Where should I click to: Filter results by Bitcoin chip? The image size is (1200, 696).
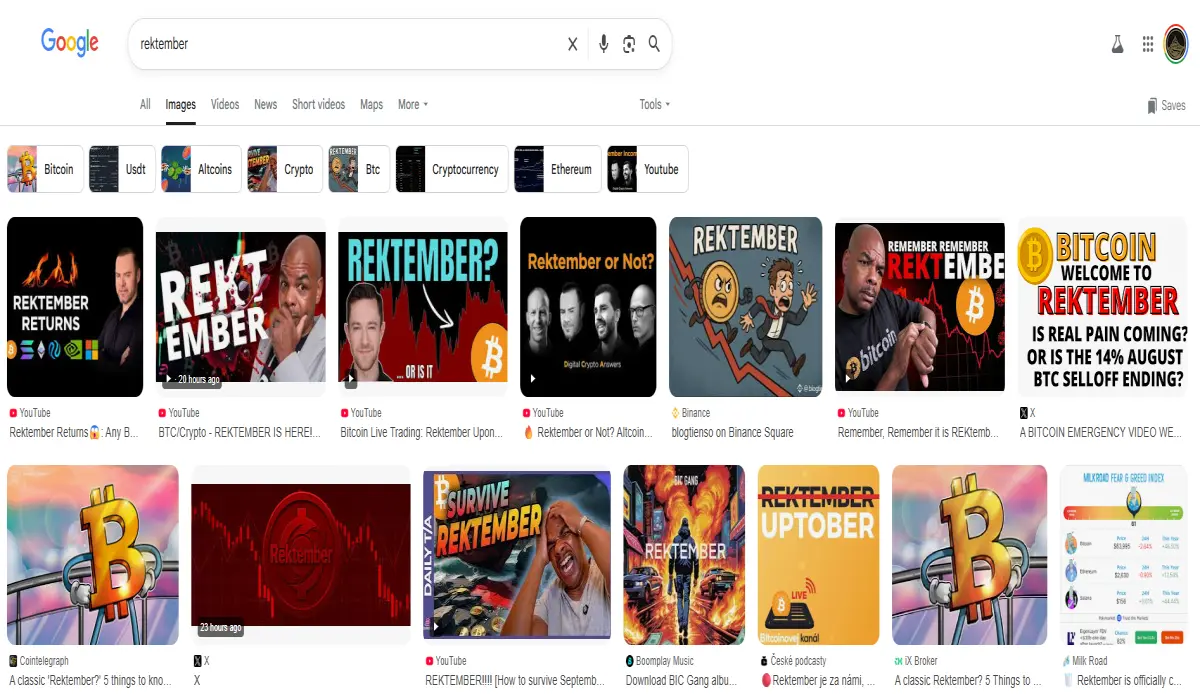click(x=45, y=169)
